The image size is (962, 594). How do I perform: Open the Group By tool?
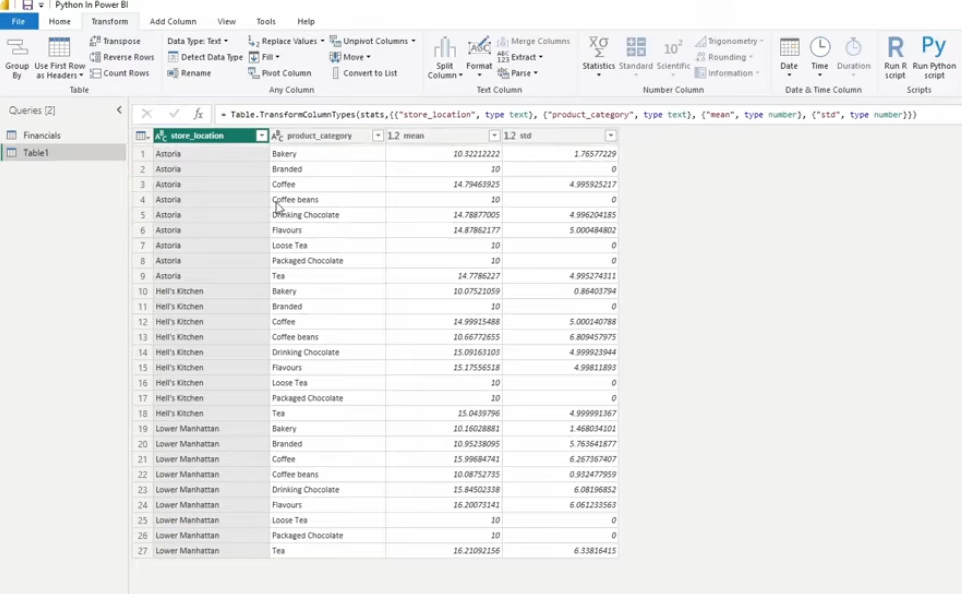tap(17, 58)
